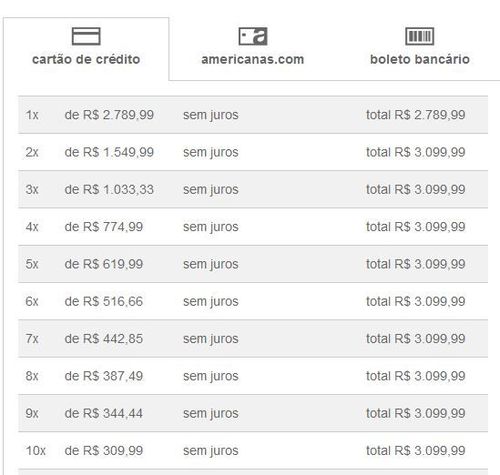The image size is (500, 475).
Task: Click total R$ 3.099,99 in 10x row
Action: coord(416,451)
